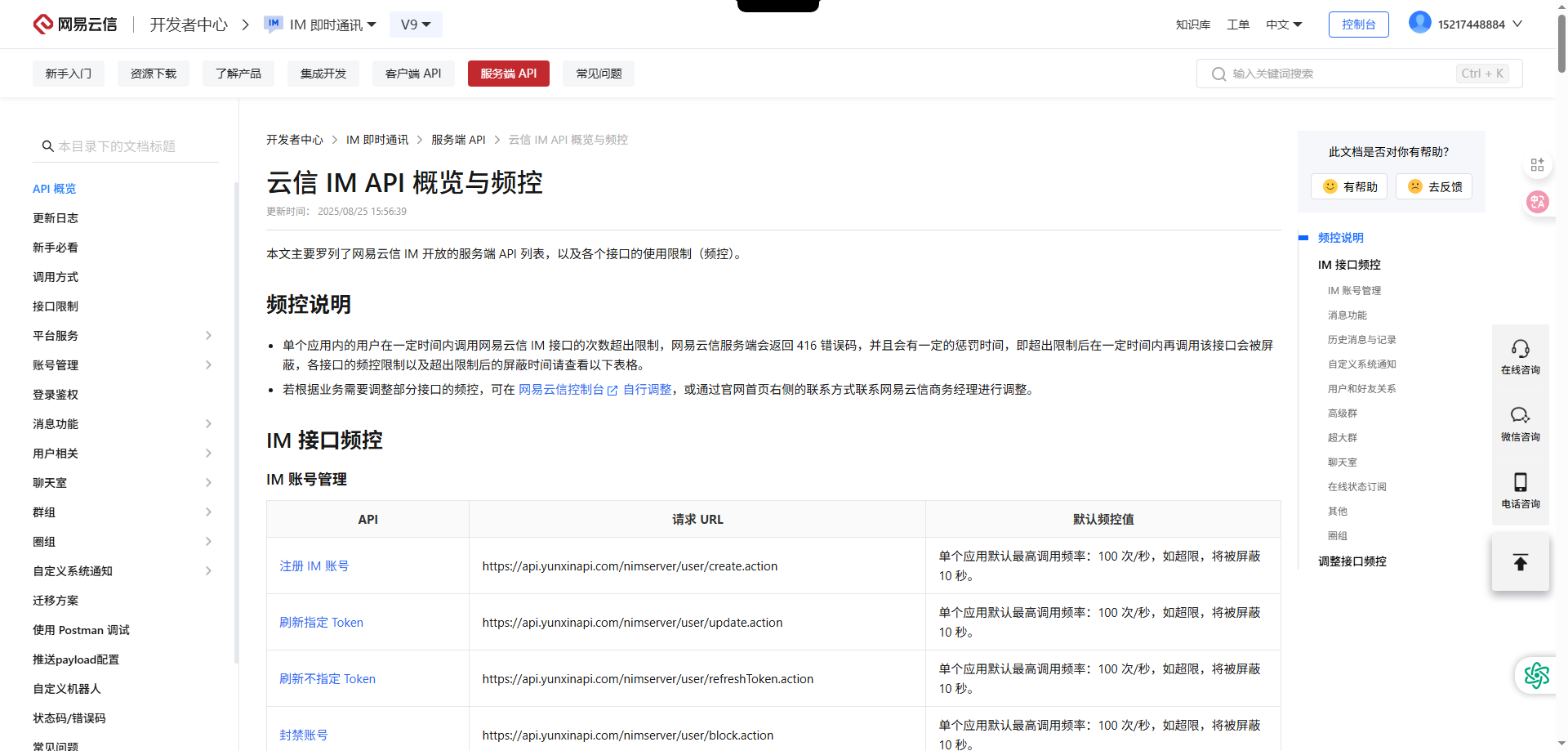This screenshot has width=1568, height=751.
Task: Click the sidebar search magnifier icon
Action: pos(48,146)
